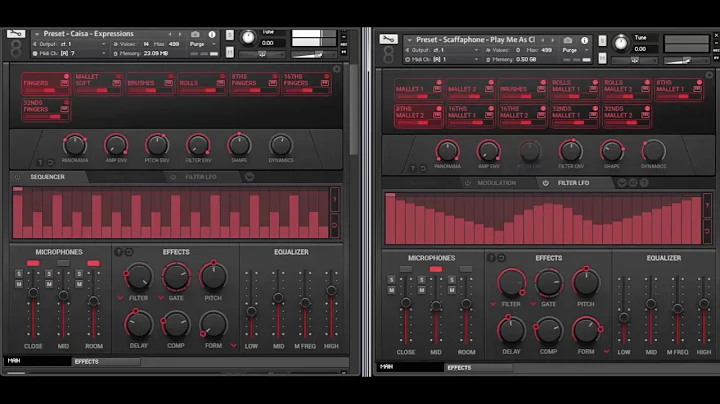
Task: Open the info icon in the Caisa header
Action: pos(212,34)
